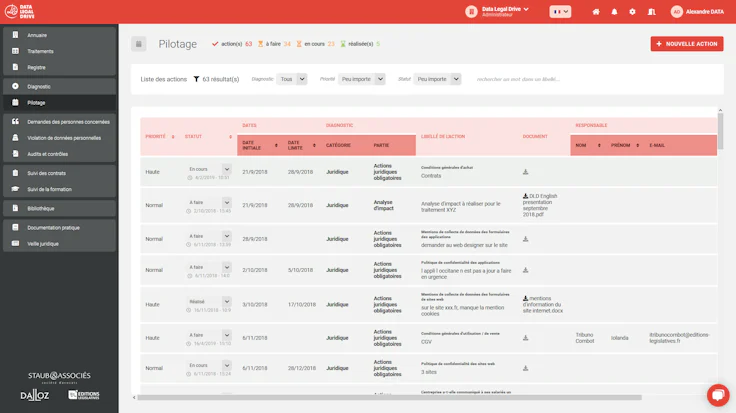Image resolution: width=736 pixels, height=413 pixels.
Task: Click the Editions Législatives logo
Action: click(x=84, y=395)
